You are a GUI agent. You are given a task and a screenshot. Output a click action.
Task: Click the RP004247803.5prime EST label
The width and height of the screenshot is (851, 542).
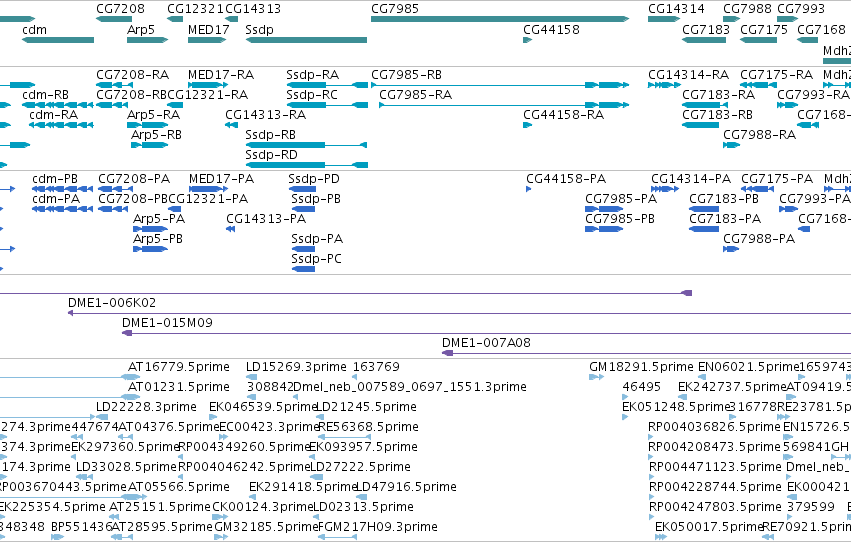(715, 506)
